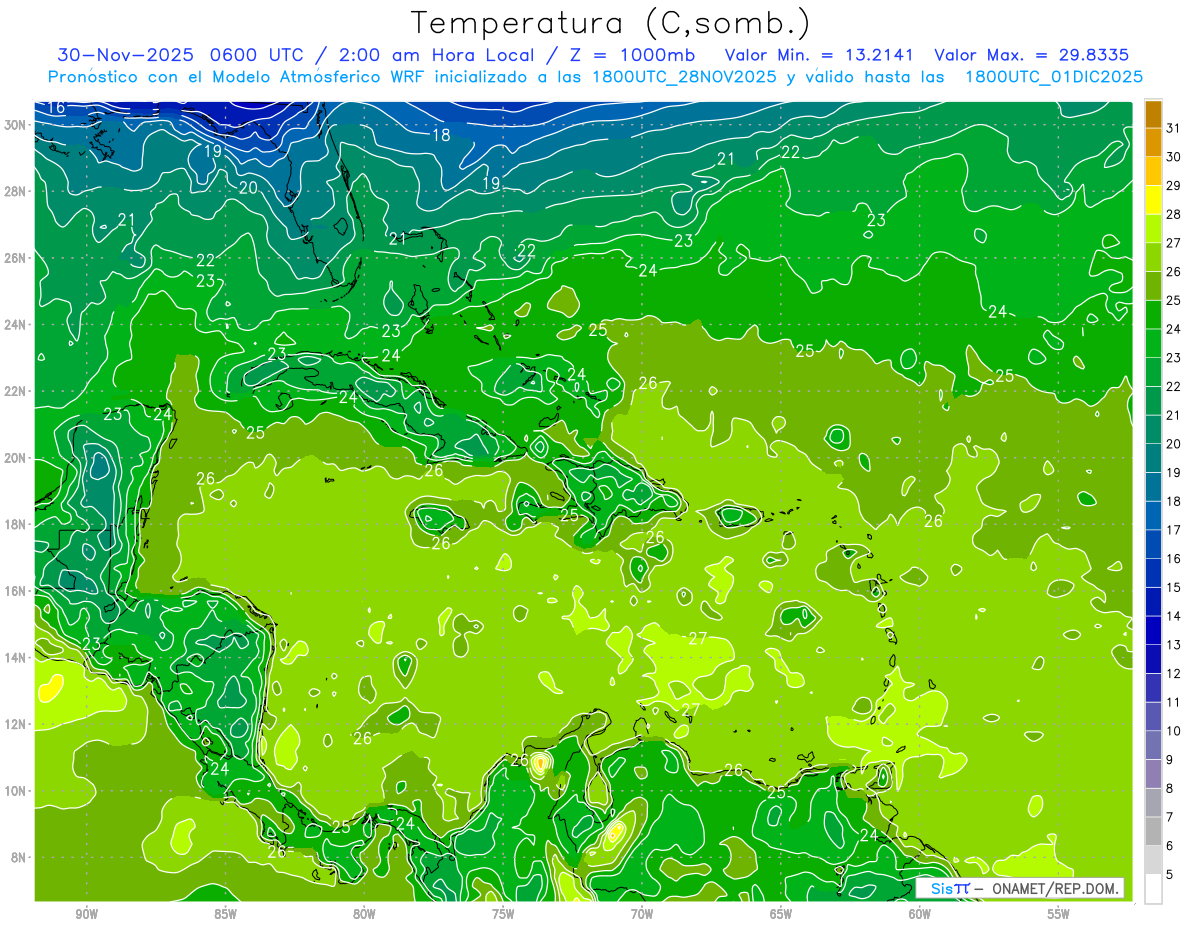Click the 60W longitude axis label
Viewport: 1200px width, 927px height.
point(919,914)
